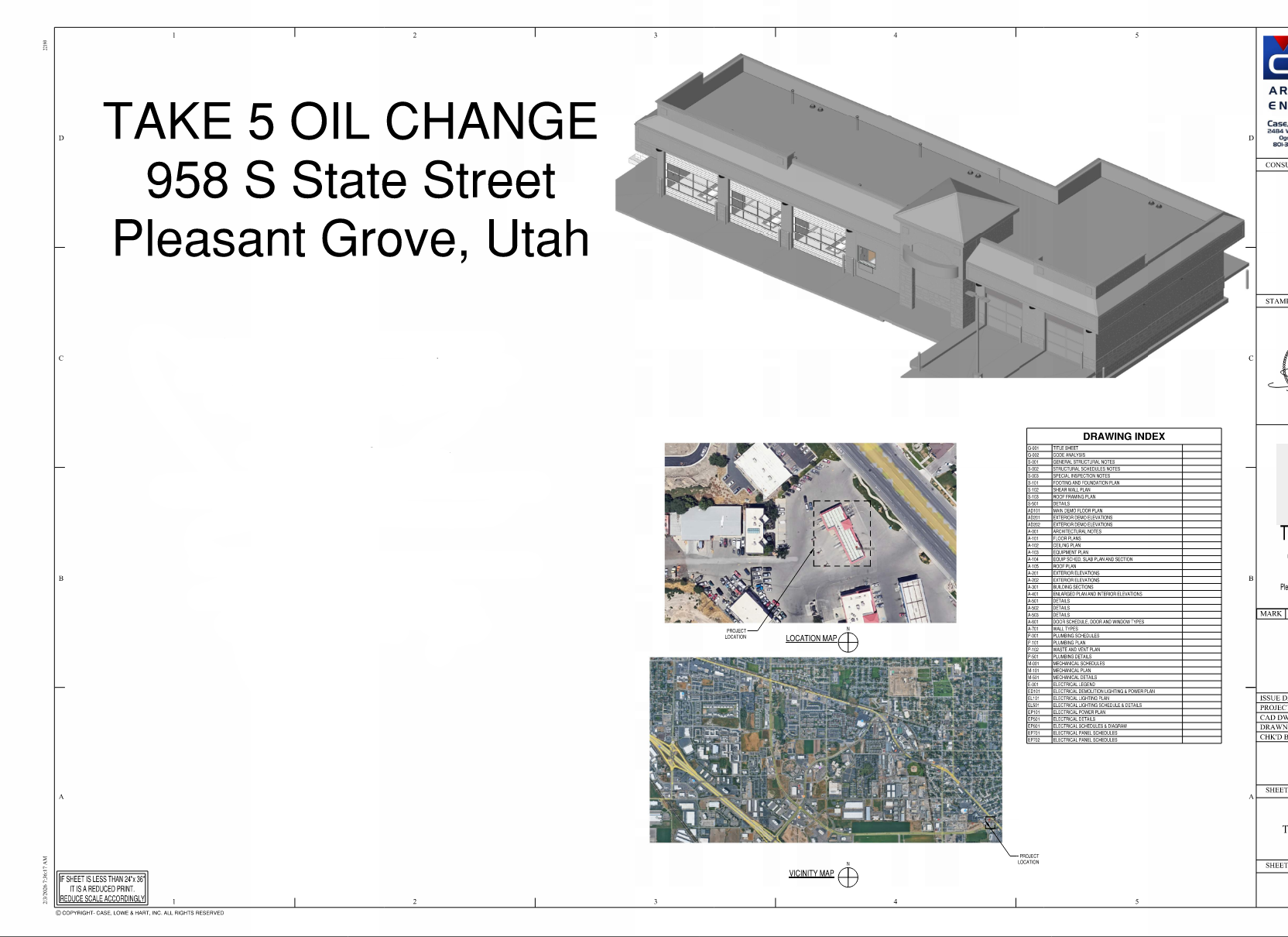
Task: Select the 'TAKE 5 OIL CHANGE' title text
Action: pos(351,121)
